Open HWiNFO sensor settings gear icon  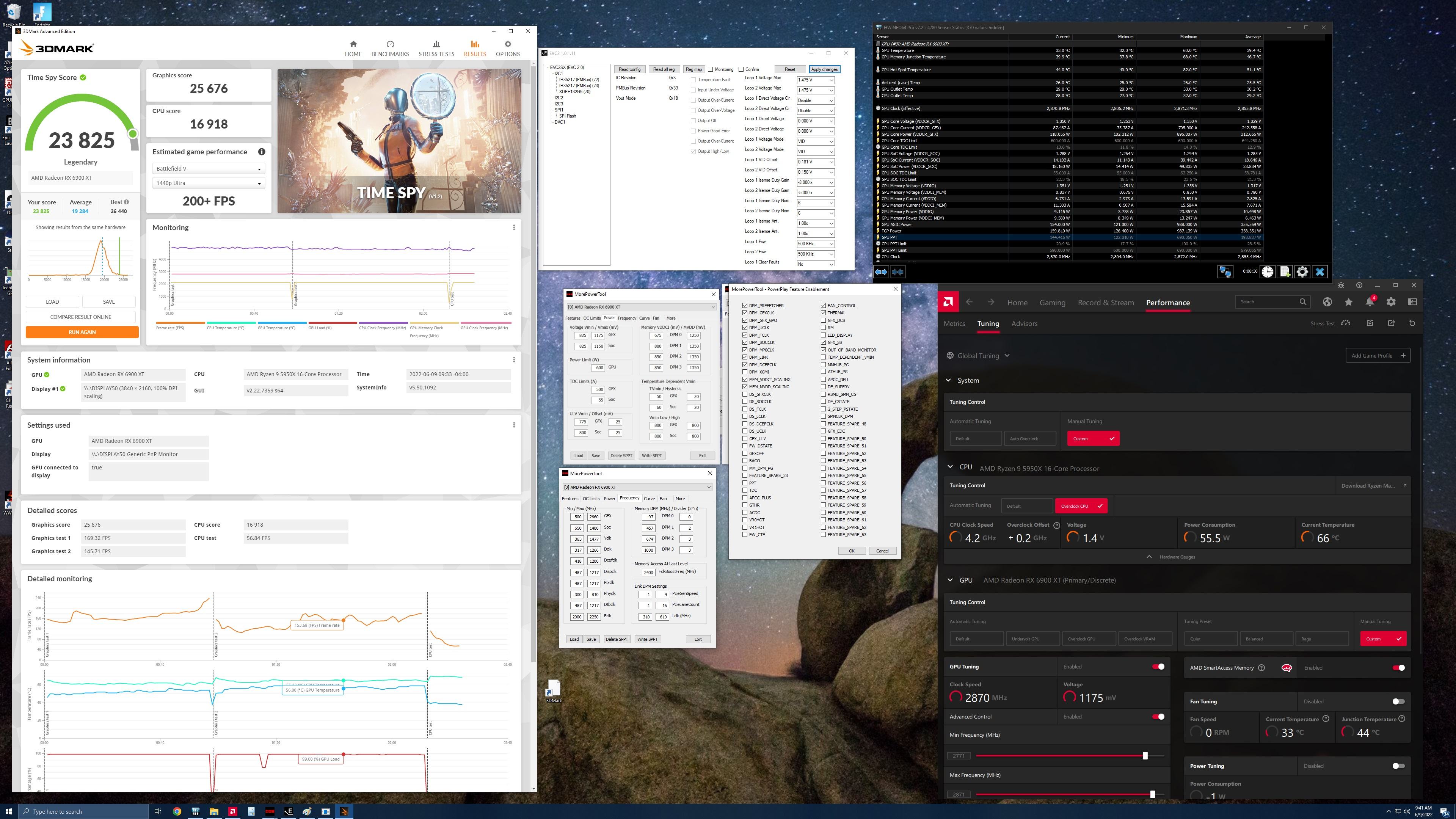click(1302, 272)
